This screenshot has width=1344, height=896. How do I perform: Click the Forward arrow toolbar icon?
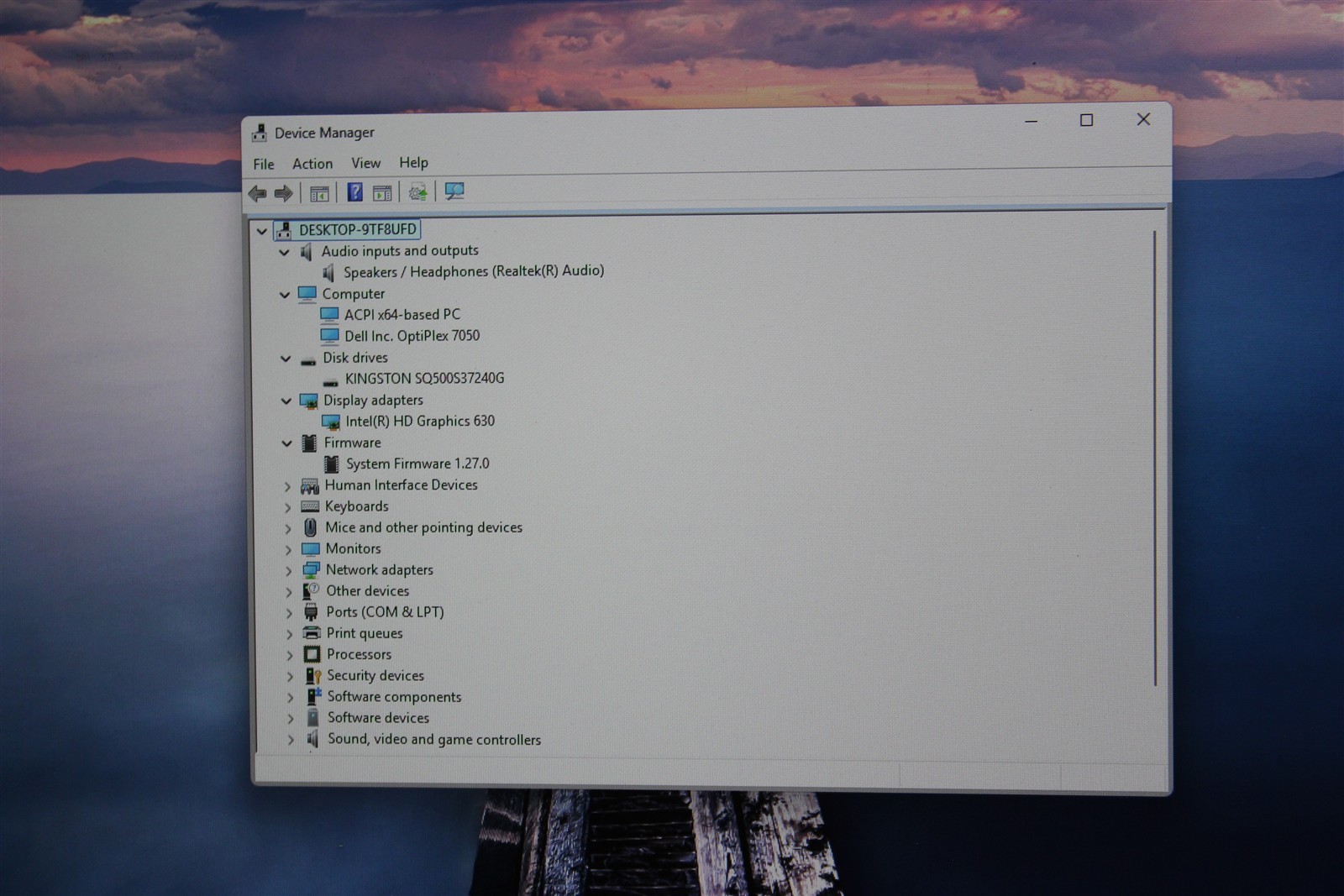click(284, 194)
